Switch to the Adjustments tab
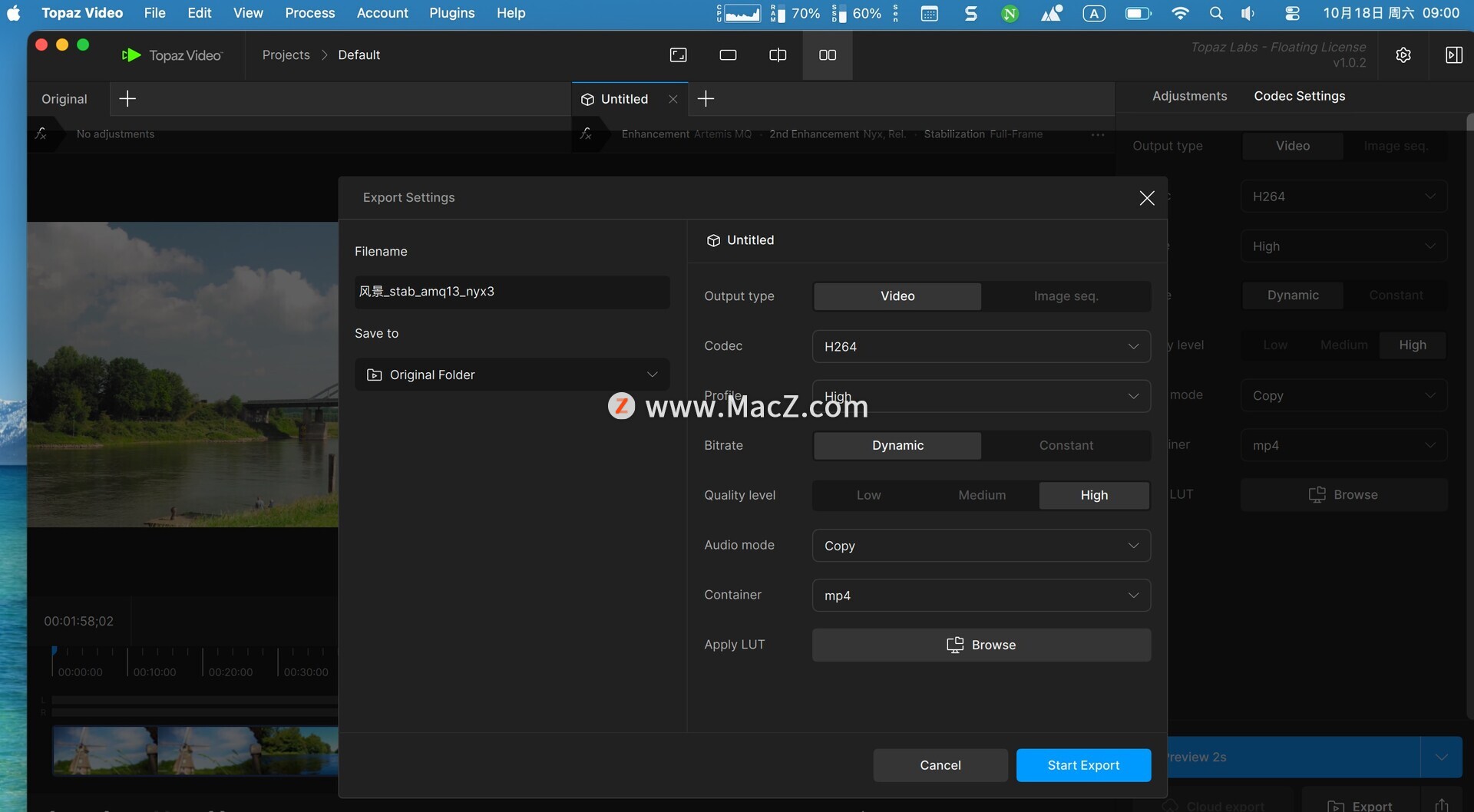The width and height of the screenshot is (1474, 812). [1189, 96]
